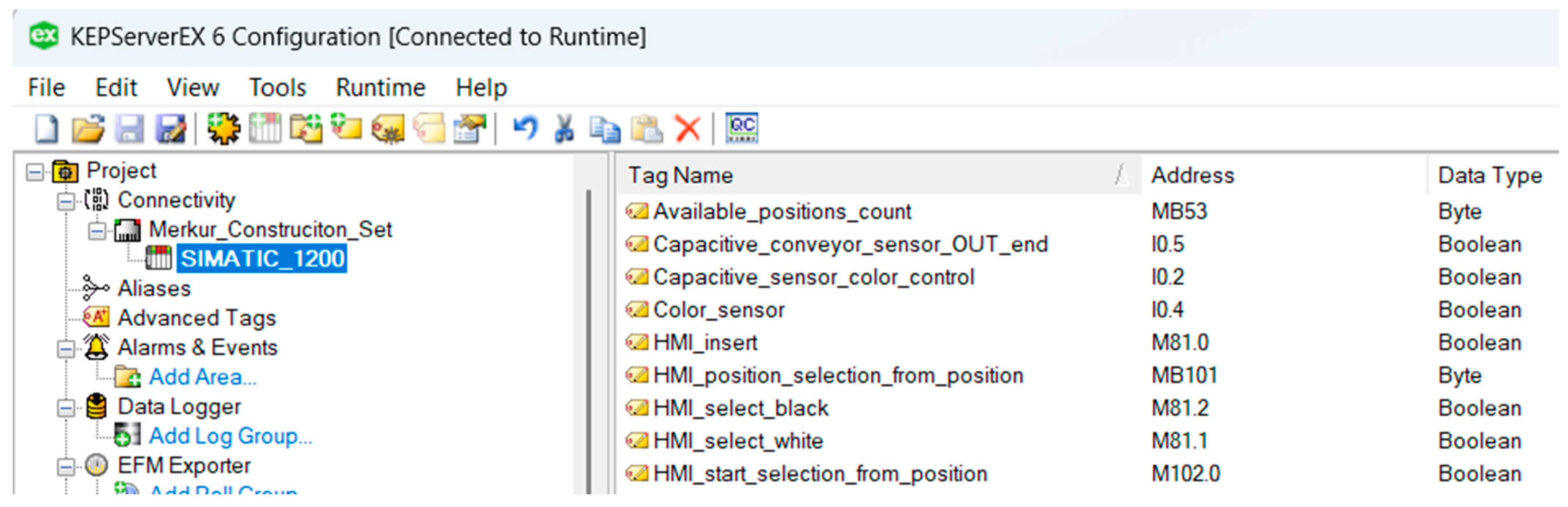
Task: Click the M81.2 address cell
Action: (x=1180, y=408)
